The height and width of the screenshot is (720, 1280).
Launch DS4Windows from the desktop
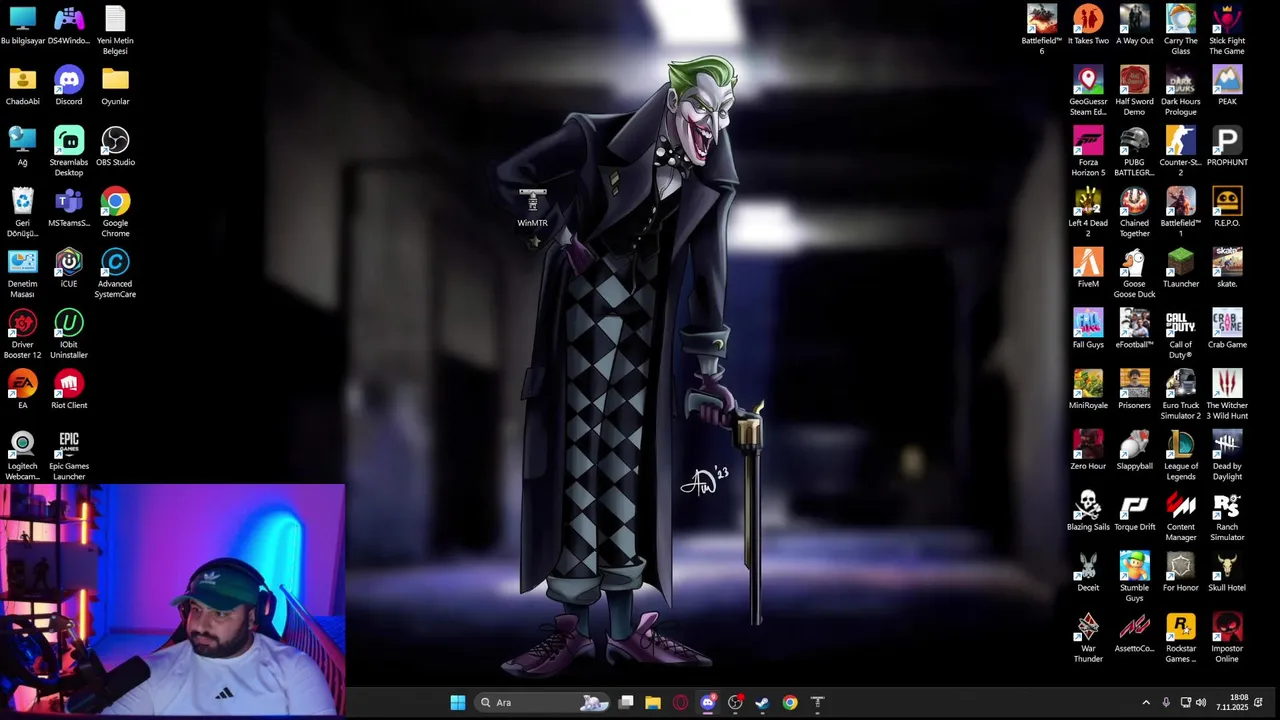pos(69,26)
